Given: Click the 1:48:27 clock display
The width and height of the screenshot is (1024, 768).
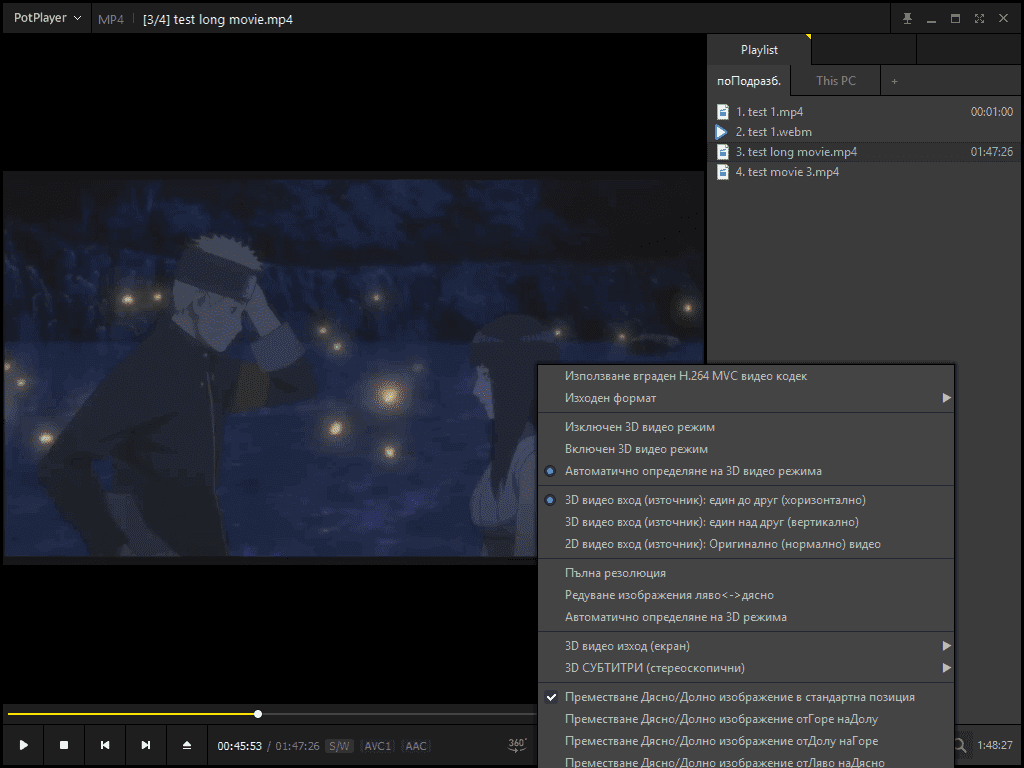Looking at the screenshot, I should 995,745.
